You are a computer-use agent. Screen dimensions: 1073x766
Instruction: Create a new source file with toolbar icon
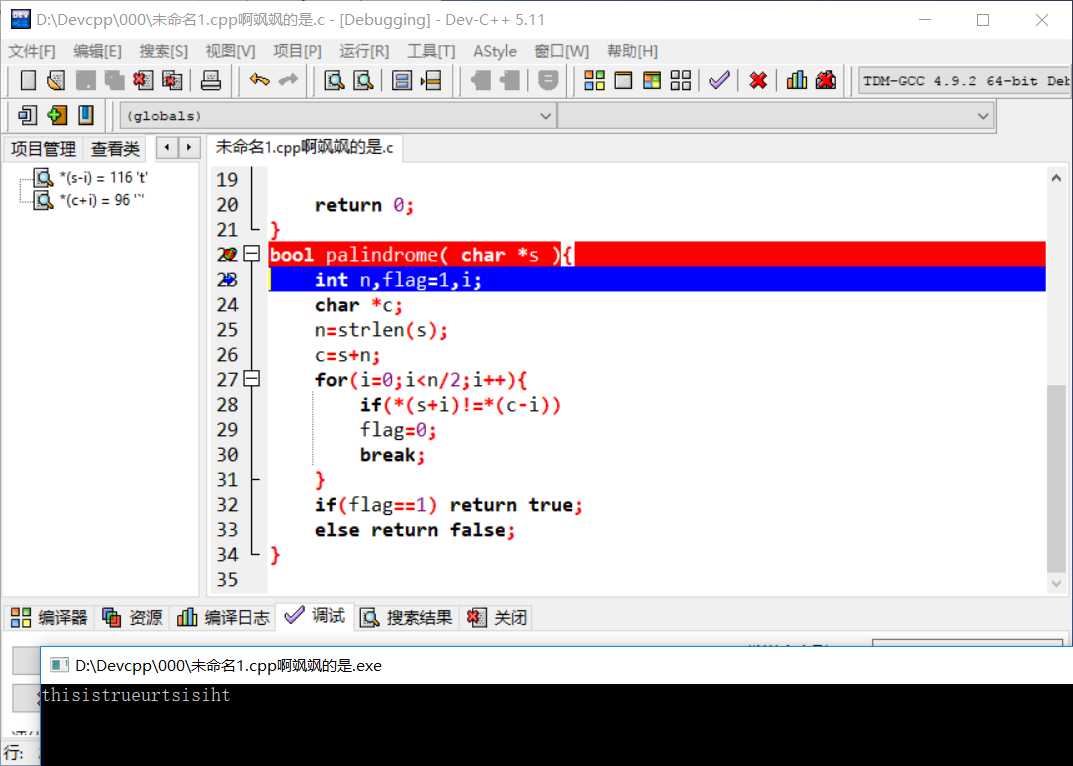[28, 81]
